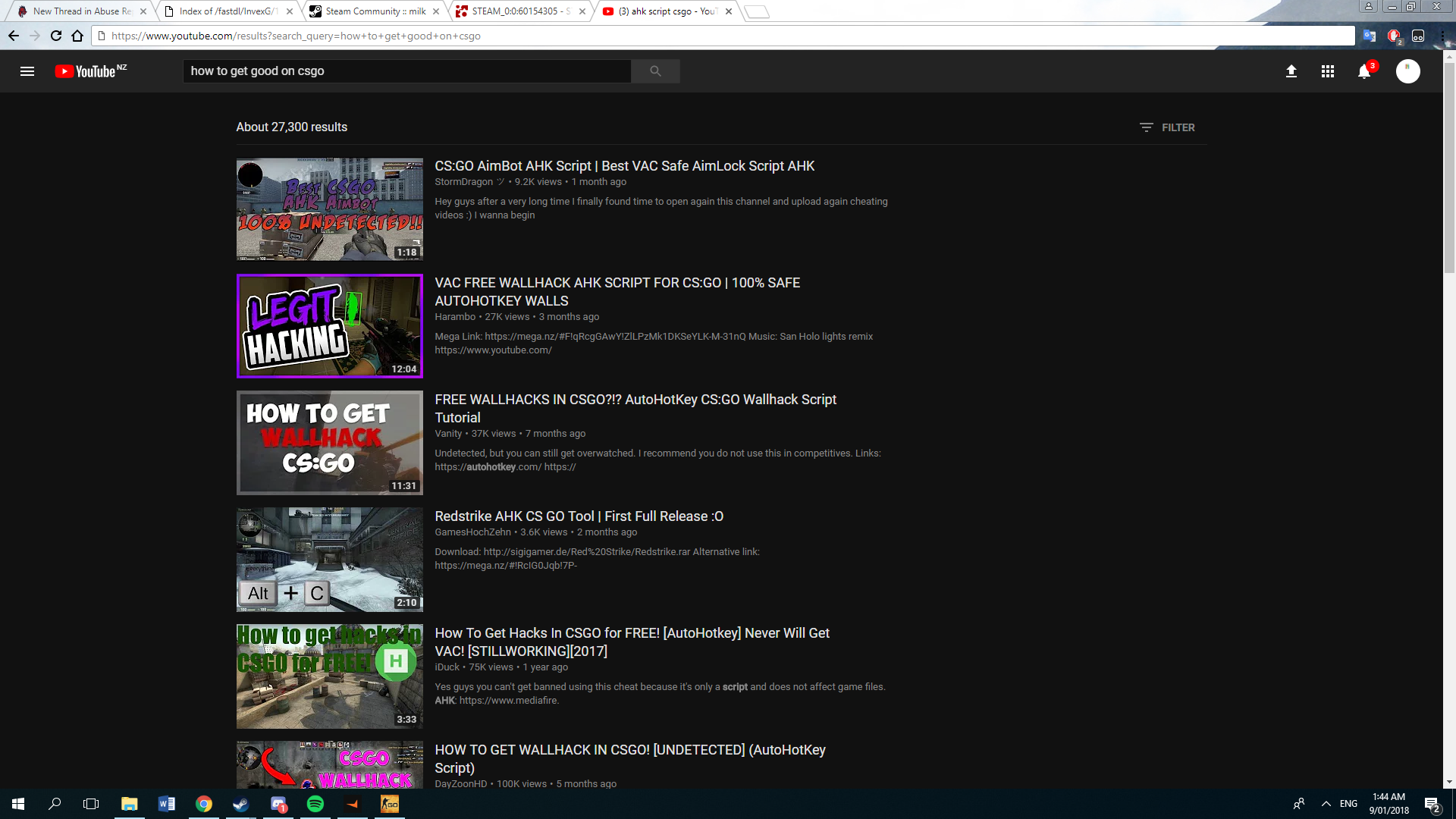
Task: Click the HOW TO GET WALLHACK CS:GO thumbnail
Action: tap(330, 443)
